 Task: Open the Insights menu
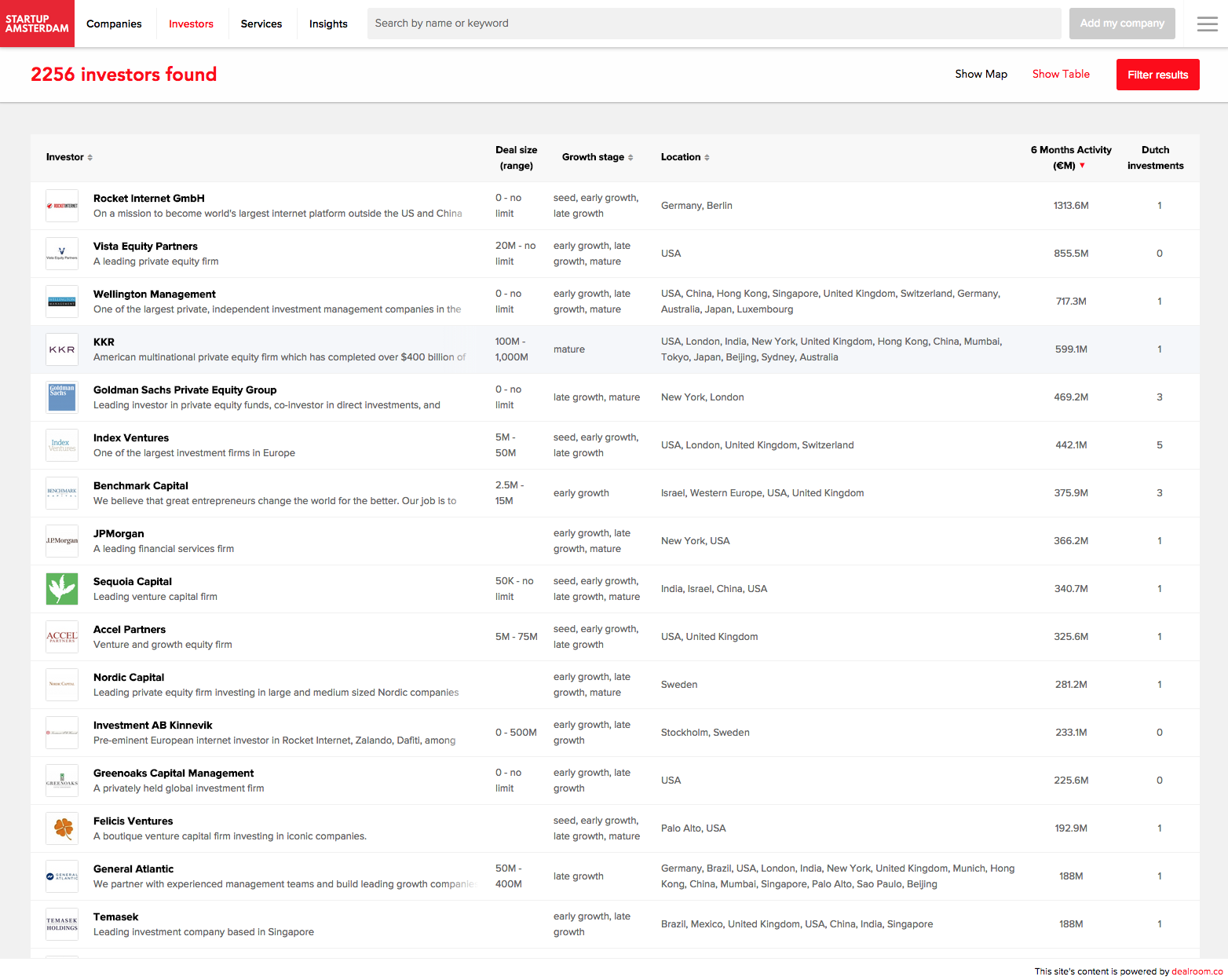tap(328, 24)
